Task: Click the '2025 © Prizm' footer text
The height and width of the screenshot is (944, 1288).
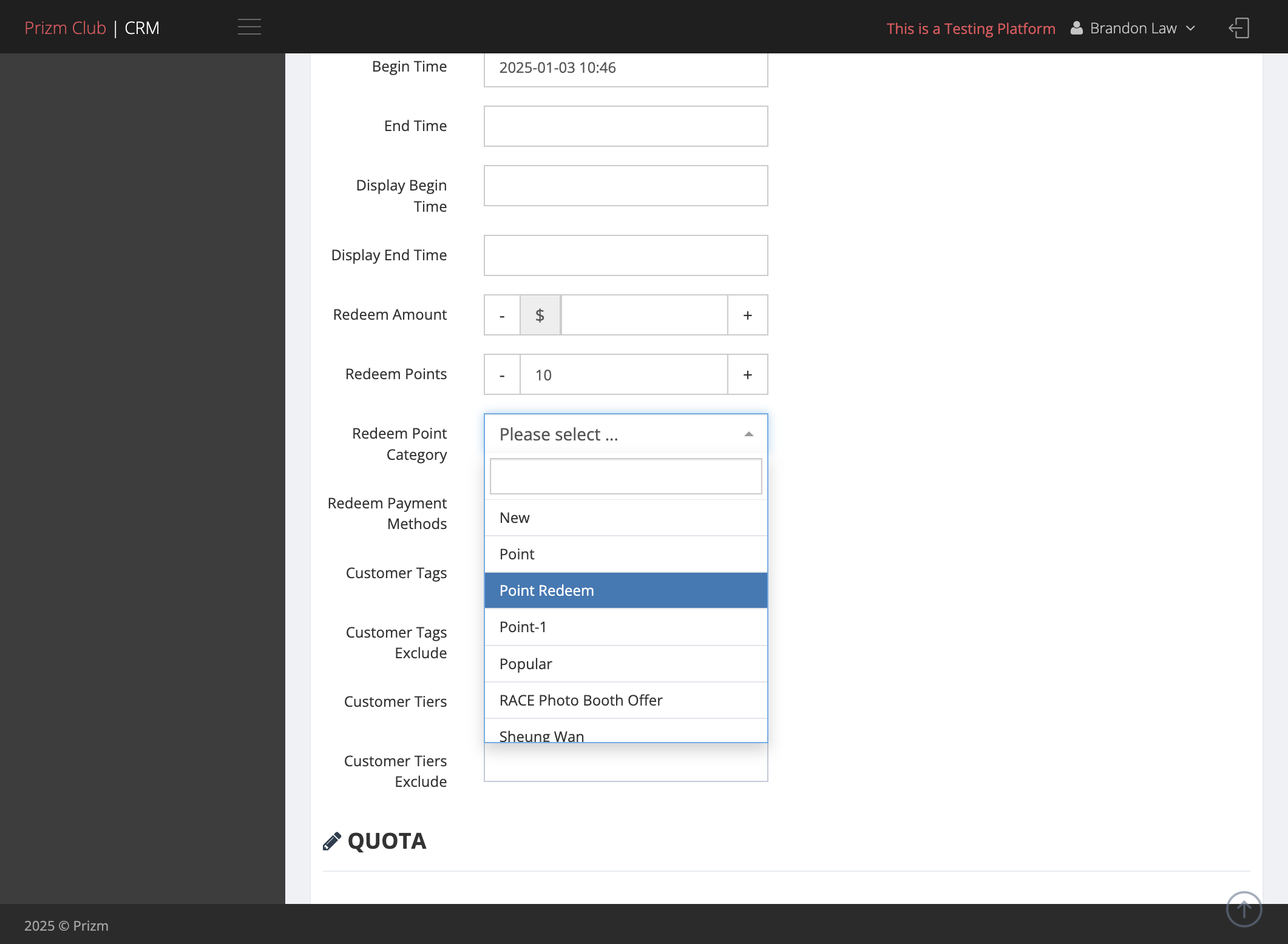Action: click(x=66, y=926)
